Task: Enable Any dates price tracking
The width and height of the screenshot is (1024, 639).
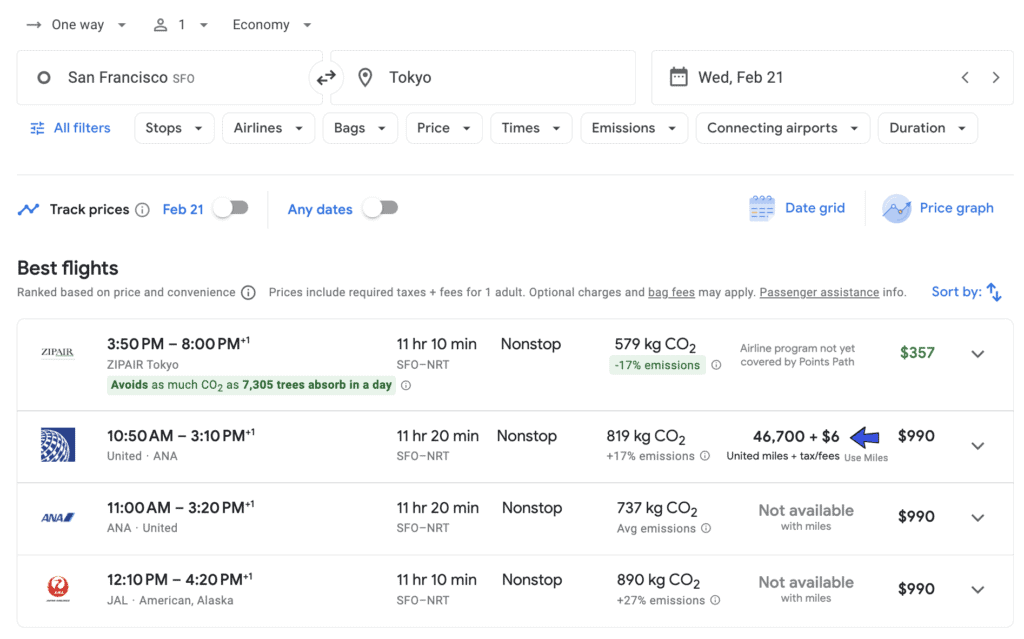Action: 380,208
